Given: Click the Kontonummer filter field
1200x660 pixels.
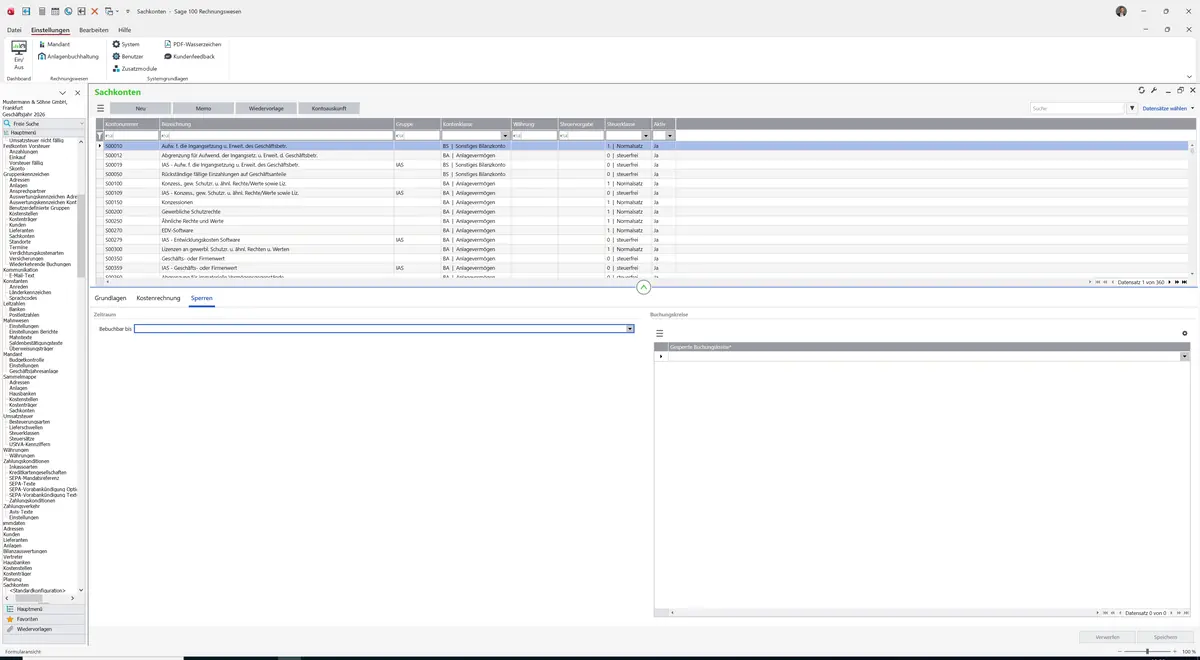Looking at the screenshot, I should 131,135.
